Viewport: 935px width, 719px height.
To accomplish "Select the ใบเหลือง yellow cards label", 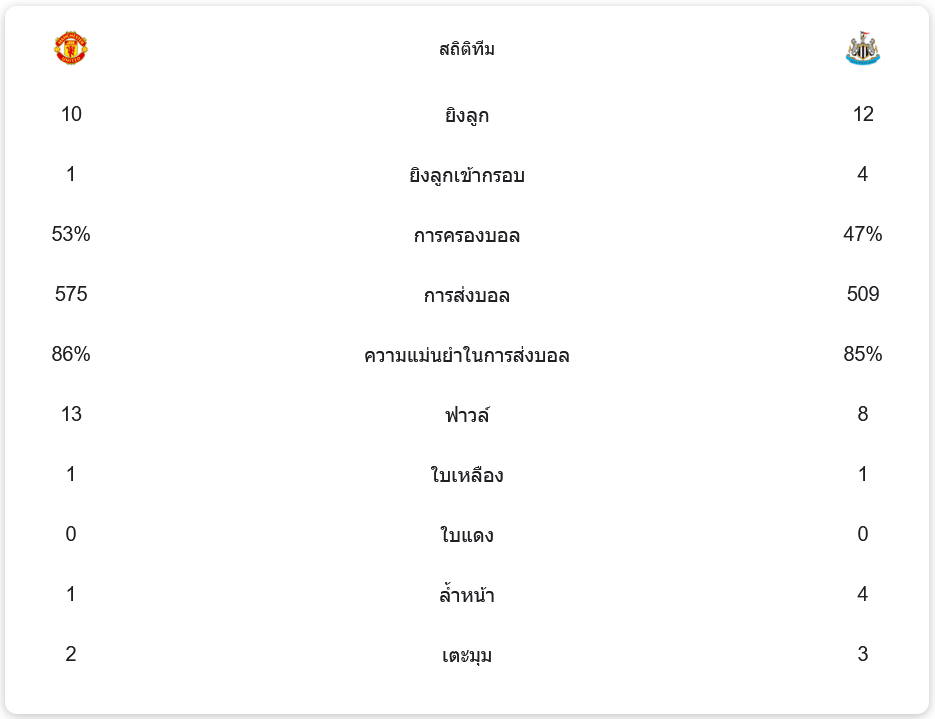I will (x=467, y=475).
